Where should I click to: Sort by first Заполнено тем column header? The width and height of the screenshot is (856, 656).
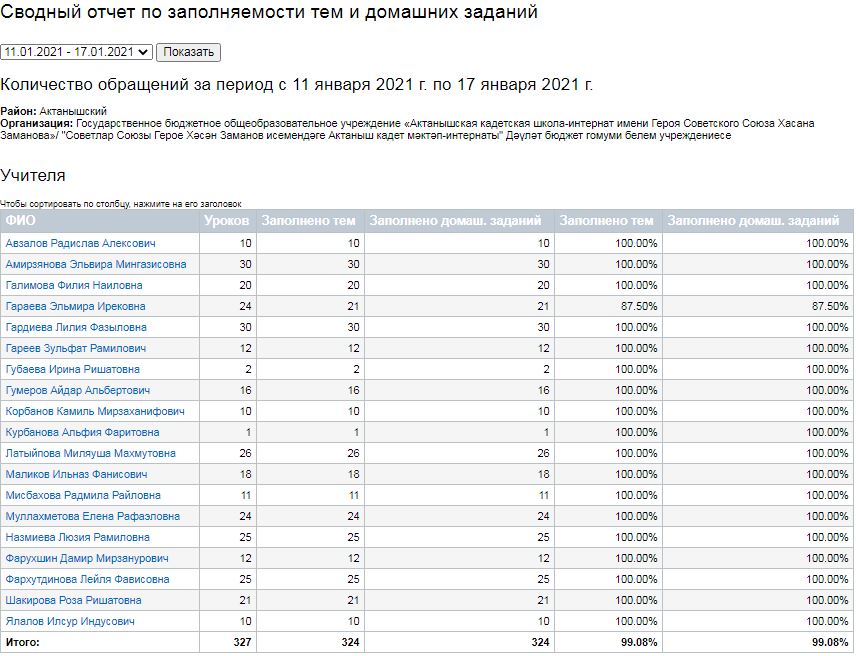pyautogui.click(x=308, y=221)
